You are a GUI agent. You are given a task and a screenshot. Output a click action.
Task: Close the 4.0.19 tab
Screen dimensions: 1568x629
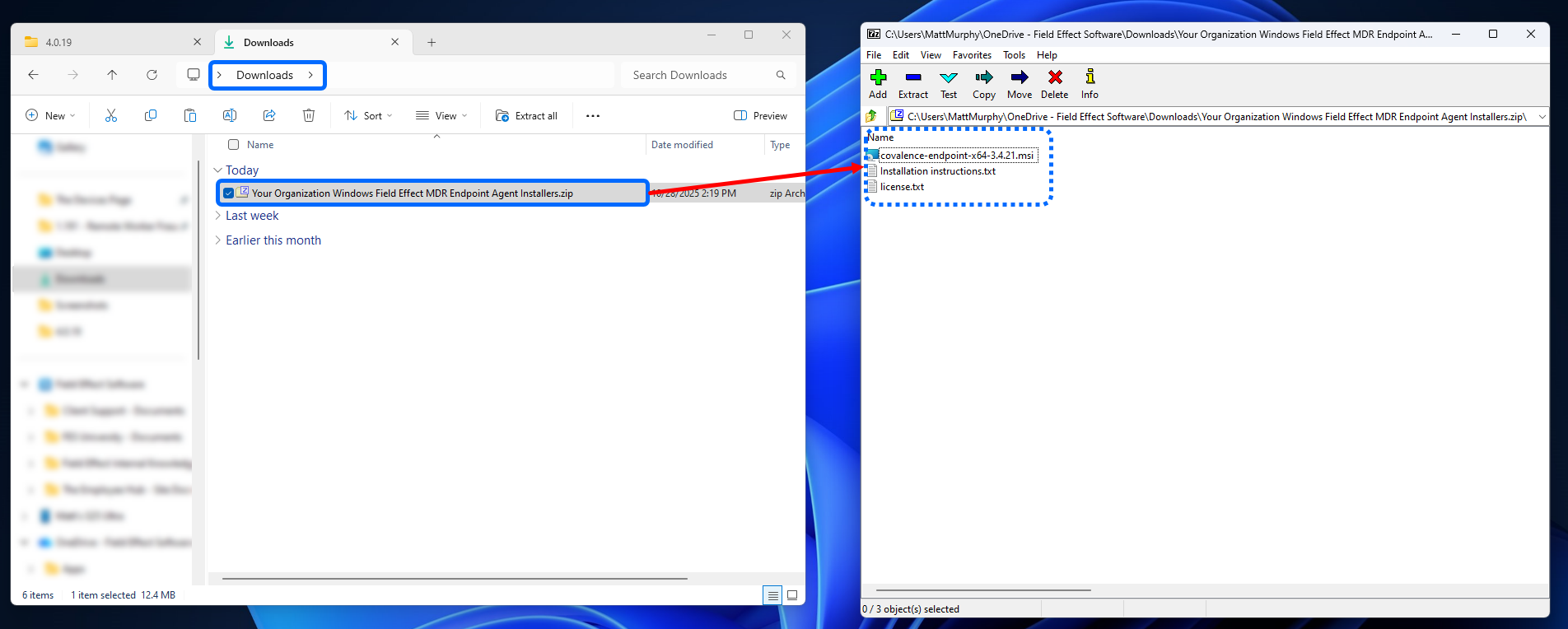pos(197,42)
